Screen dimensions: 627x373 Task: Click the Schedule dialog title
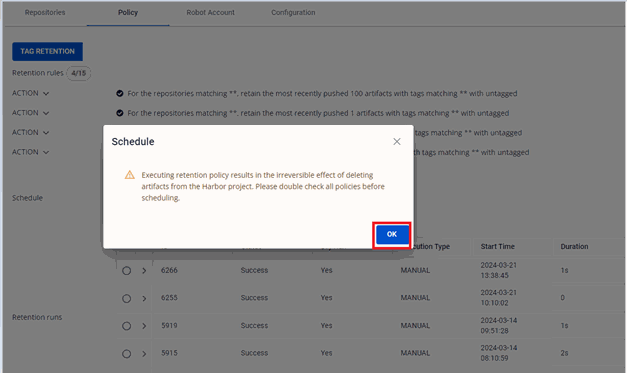pos(133,142)
